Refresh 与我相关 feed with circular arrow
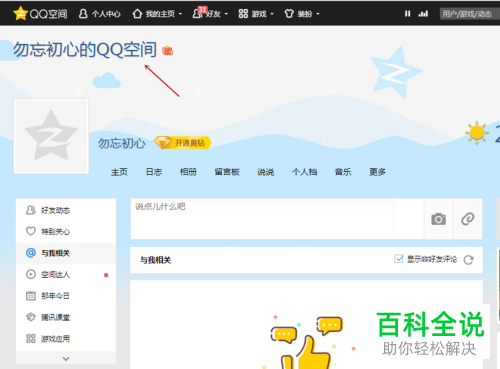This screenshot has height=369, width=500. (469, 260)
